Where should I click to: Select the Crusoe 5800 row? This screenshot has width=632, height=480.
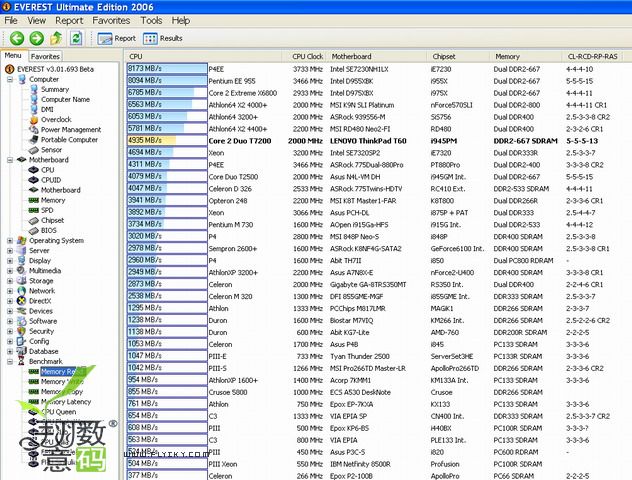[378, 392]
